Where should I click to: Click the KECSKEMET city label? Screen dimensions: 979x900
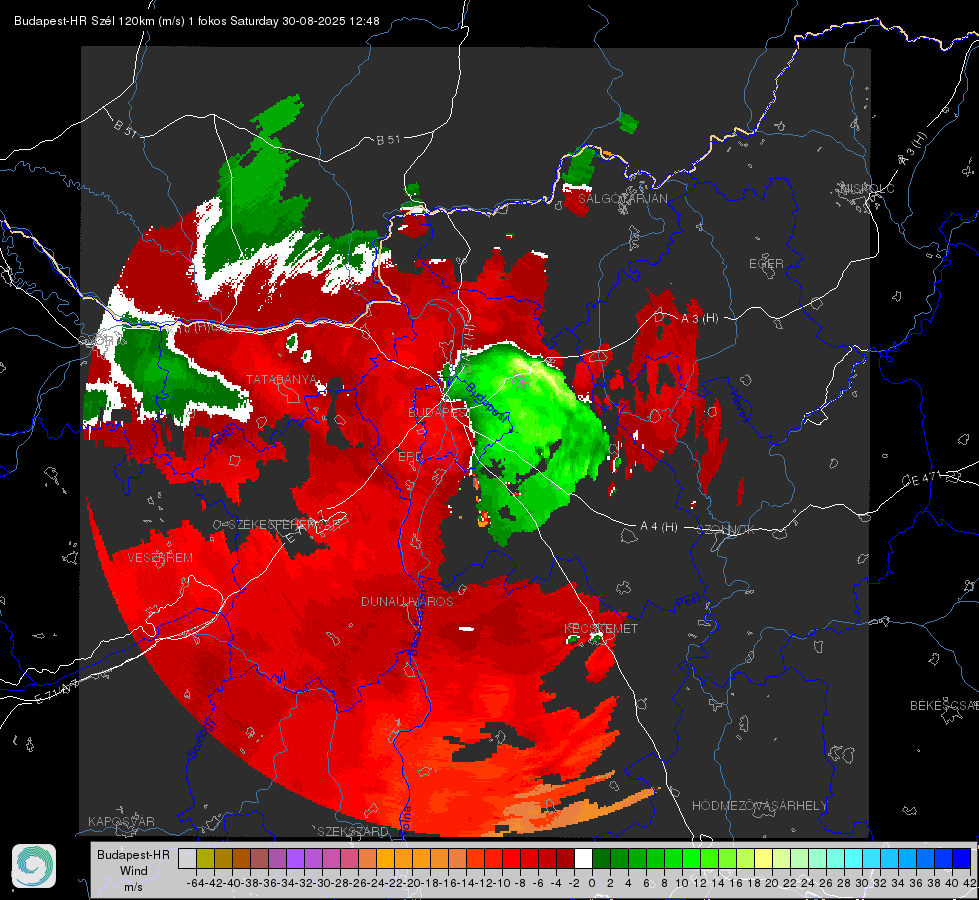601,629
